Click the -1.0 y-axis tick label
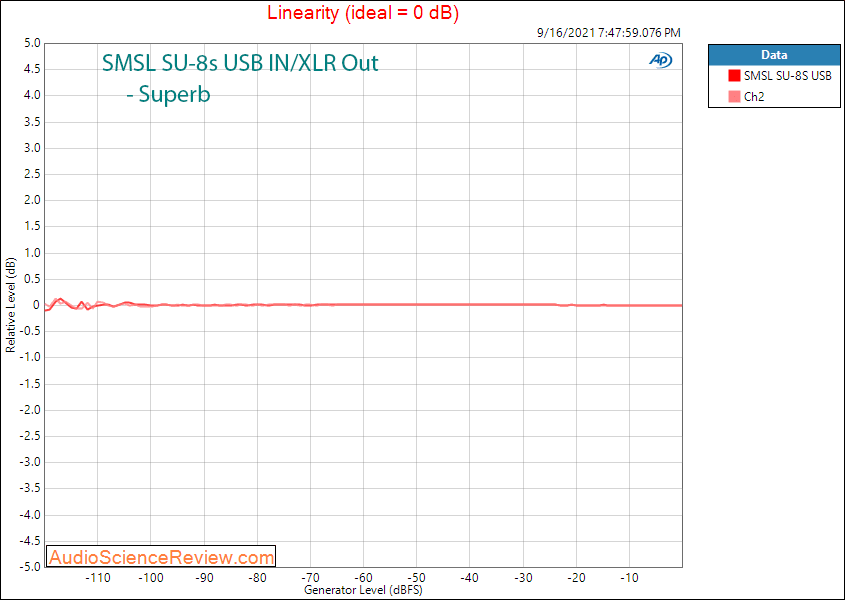 click(30, 357)
